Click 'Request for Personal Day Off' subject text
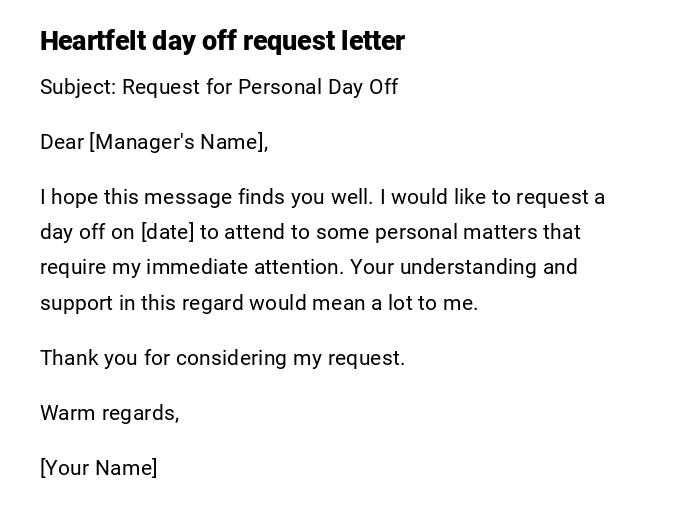The height and width of the screenshot is (530, 700). pos(260,87)
